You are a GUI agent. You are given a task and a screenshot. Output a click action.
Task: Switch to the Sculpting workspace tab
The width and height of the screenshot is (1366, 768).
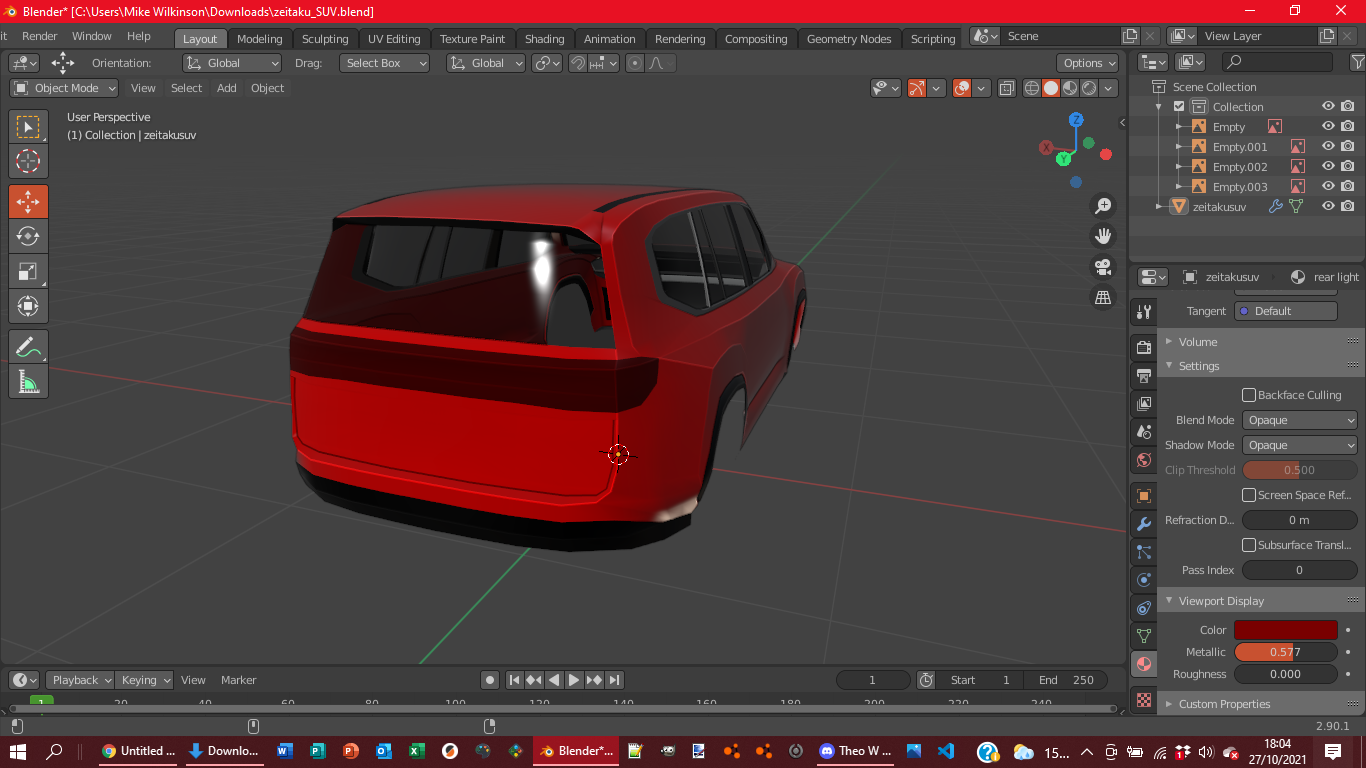point(325,39)
